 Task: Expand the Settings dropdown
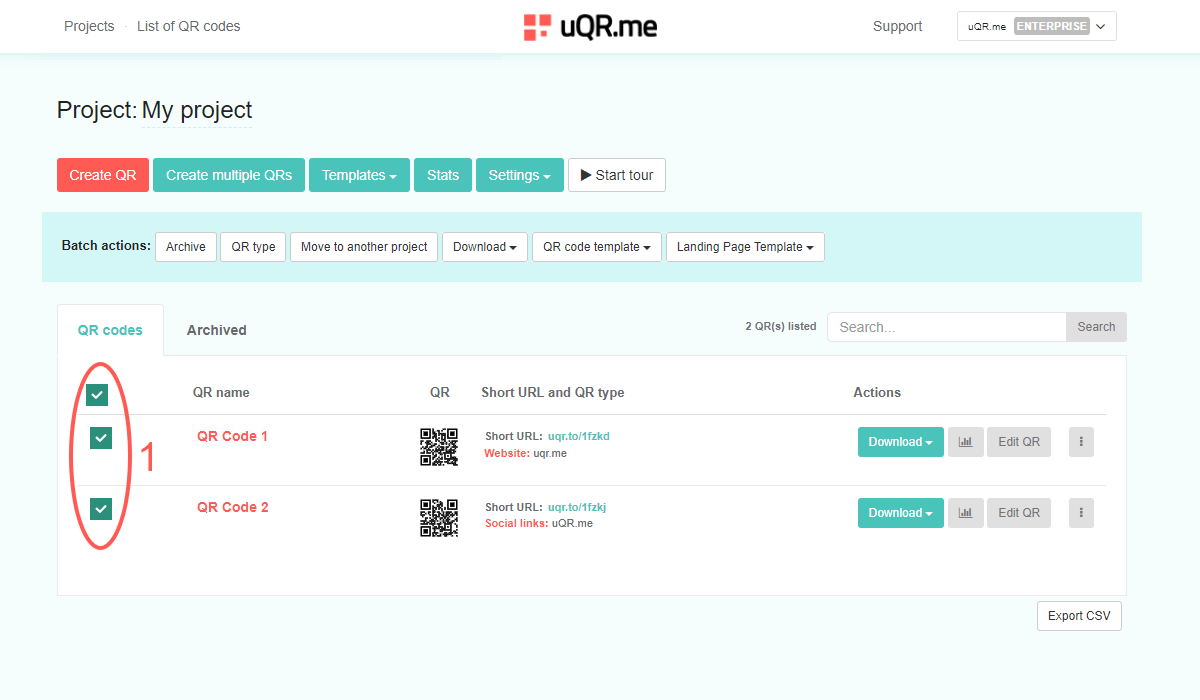coord(520,175)
